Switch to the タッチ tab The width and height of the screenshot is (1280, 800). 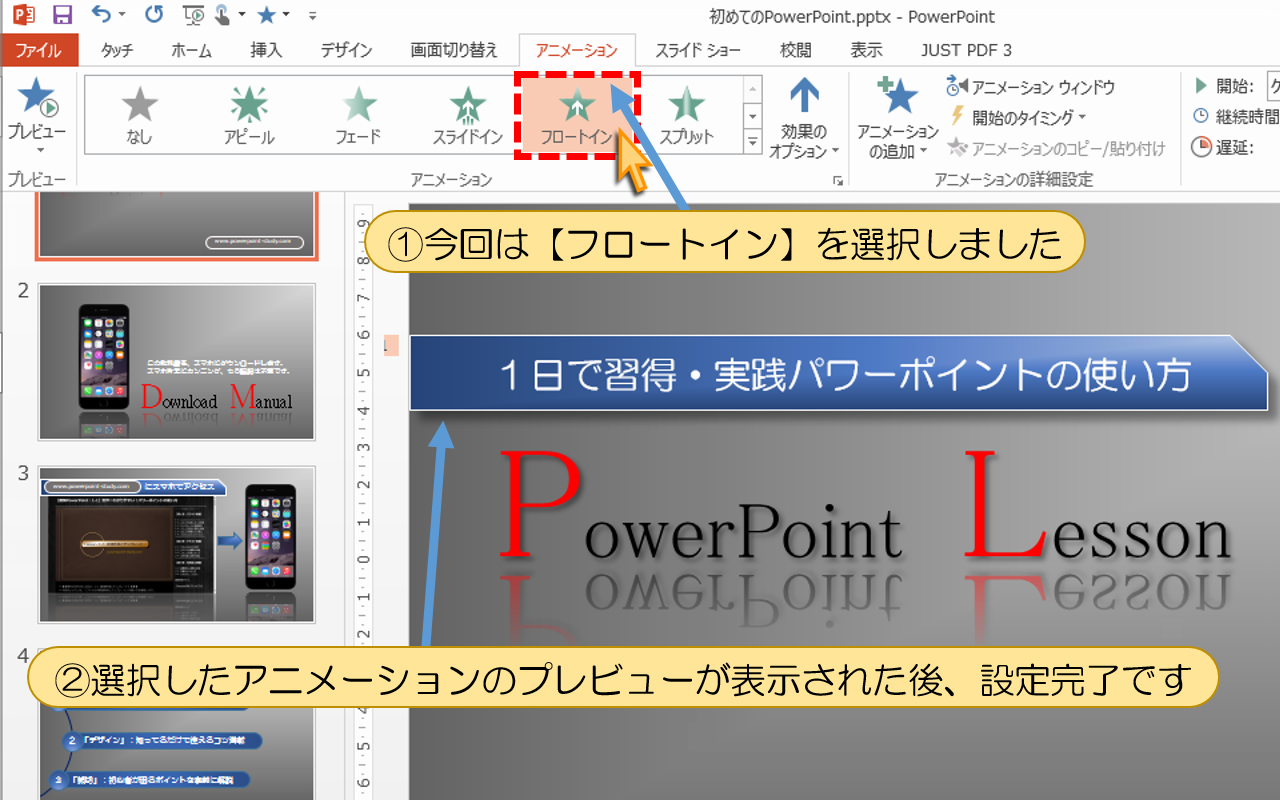[x=117, y=50]
